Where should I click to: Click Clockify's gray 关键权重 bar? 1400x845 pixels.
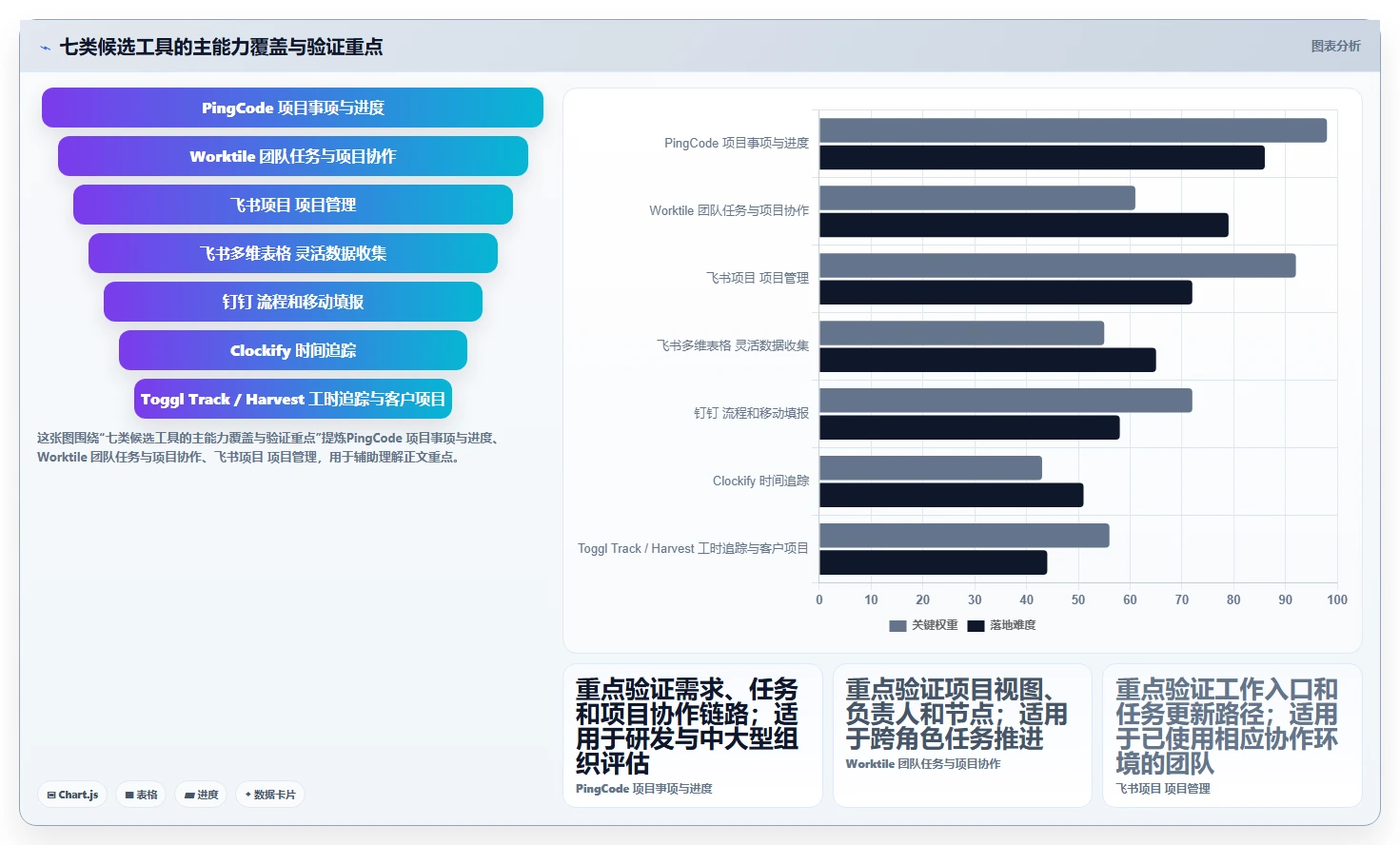[x=931, y=468]
